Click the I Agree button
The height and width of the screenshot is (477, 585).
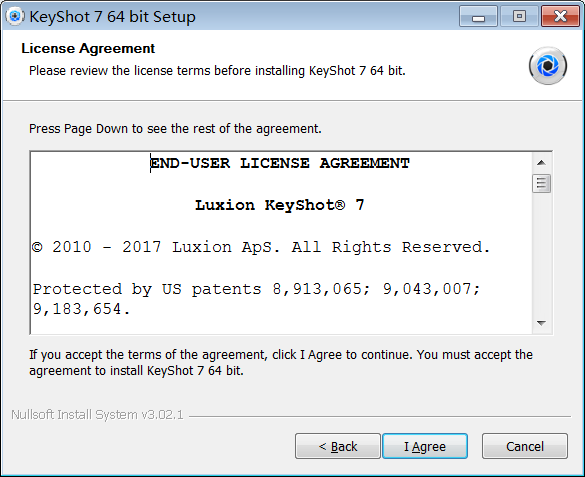pos(425,446)
